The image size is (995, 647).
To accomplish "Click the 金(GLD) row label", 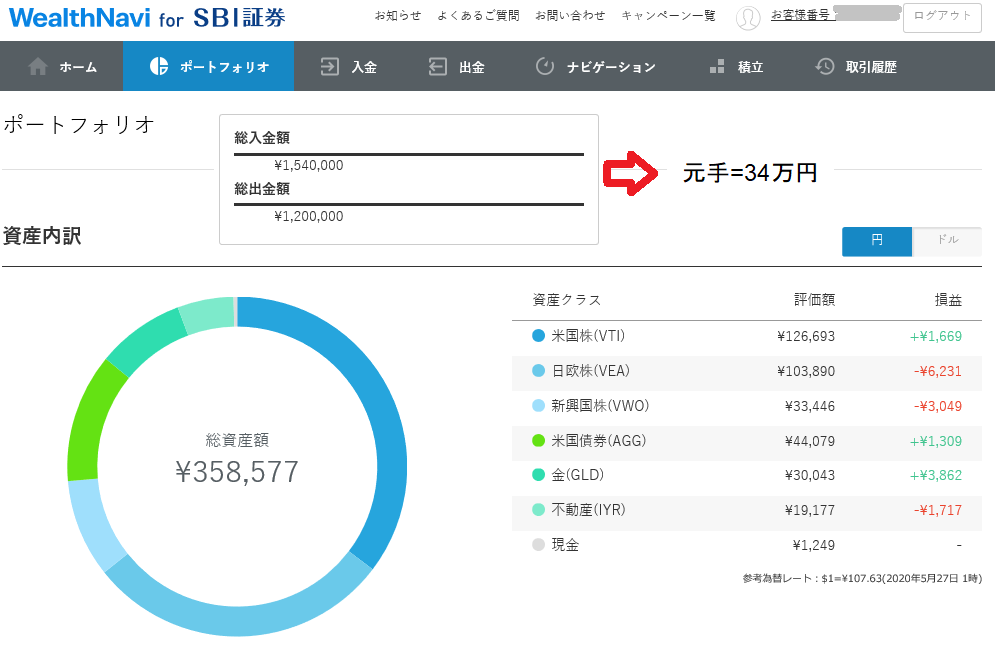I will click(577, 474).
